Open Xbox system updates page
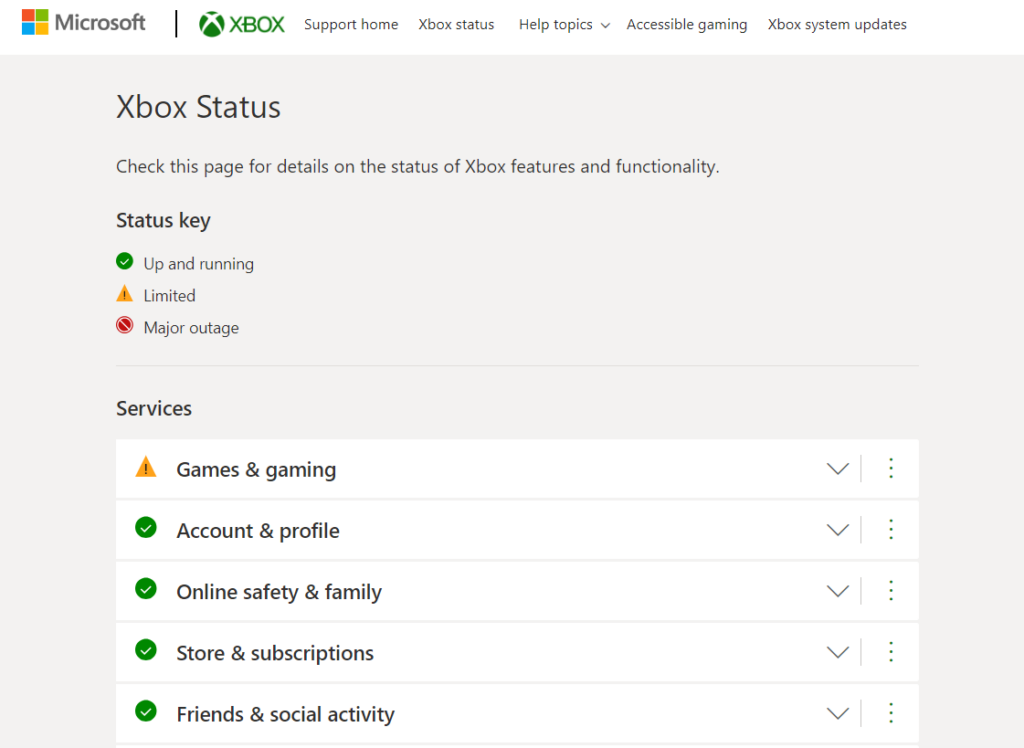Viewport: 1024px width, 748px height. point(837,24)
